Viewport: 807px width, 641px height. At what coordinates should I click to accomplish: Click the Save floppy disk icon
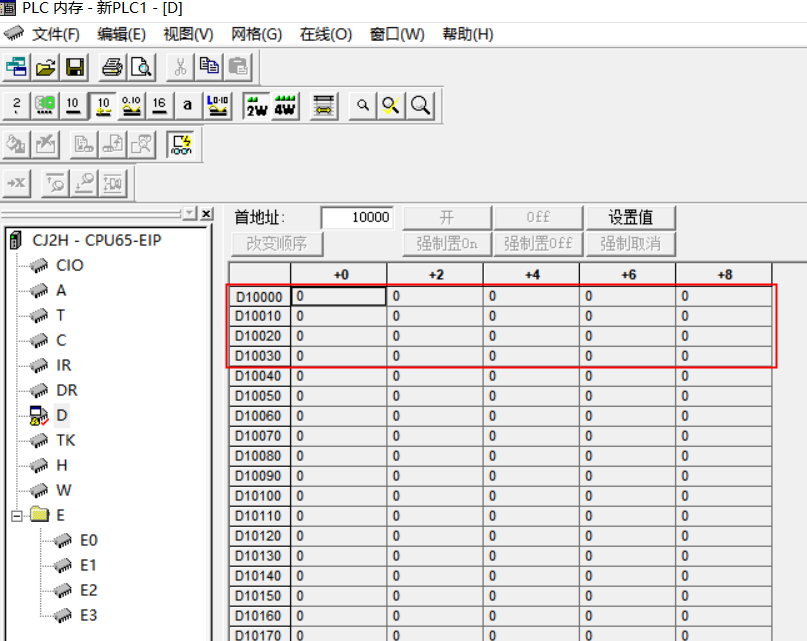click(74, 67)
